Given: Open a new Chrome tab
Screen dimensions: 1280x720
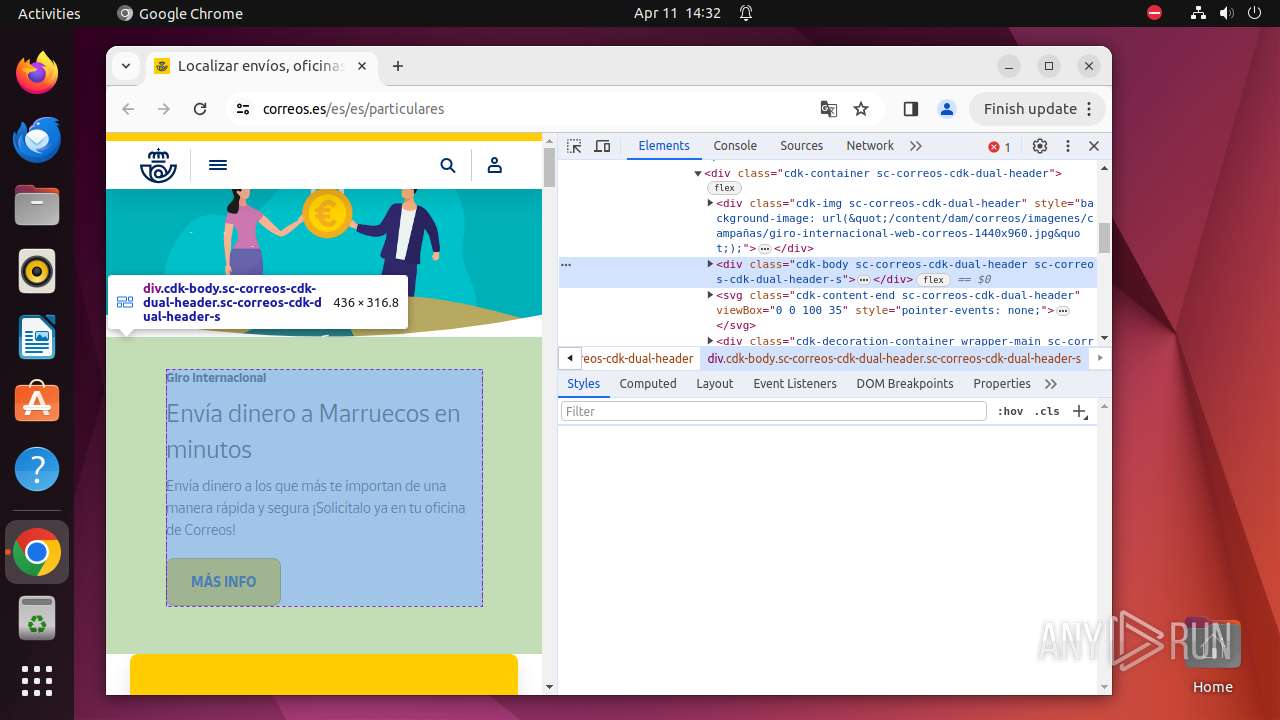Looking at the screenshot, I should [398, 66].
